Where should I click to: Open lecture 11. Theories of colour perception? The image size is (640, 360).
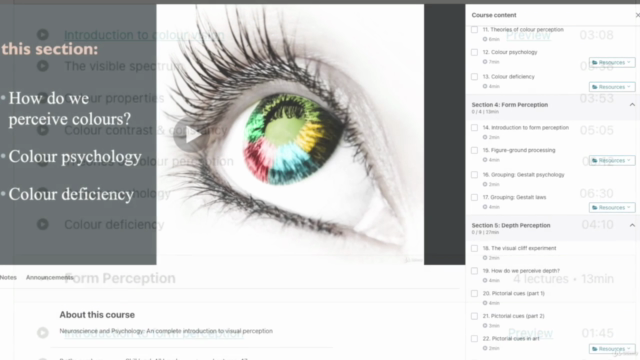pos(523,29)
